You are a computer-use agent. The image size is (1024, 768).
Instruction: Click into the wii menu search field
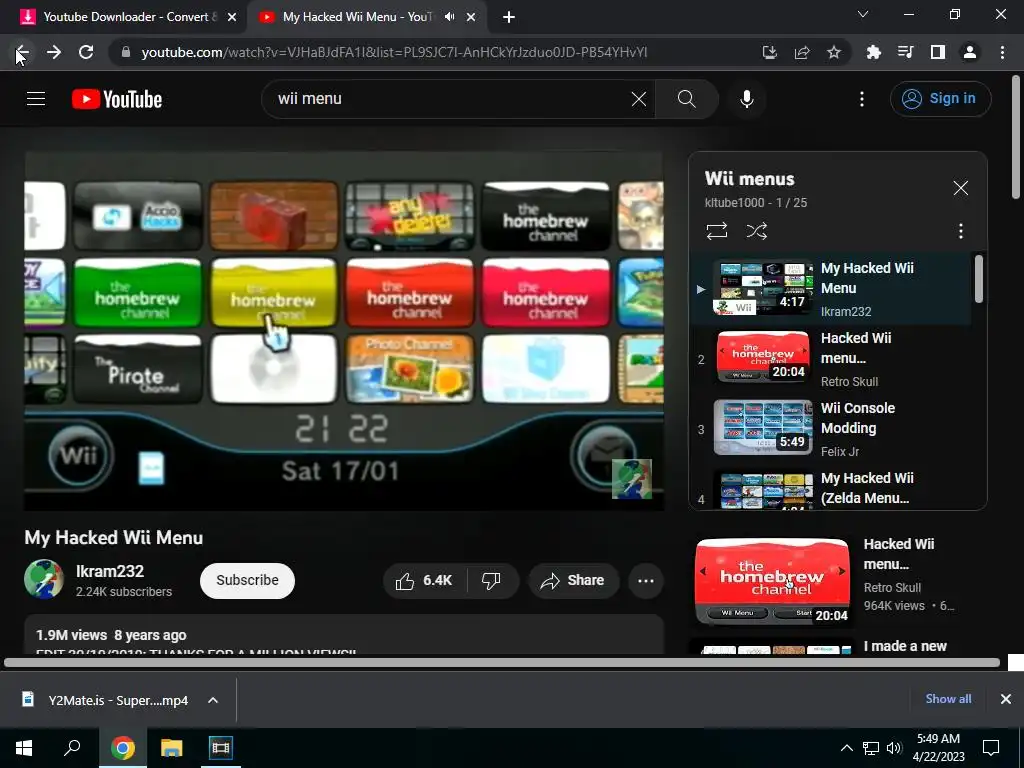click(x=451, y=99)
